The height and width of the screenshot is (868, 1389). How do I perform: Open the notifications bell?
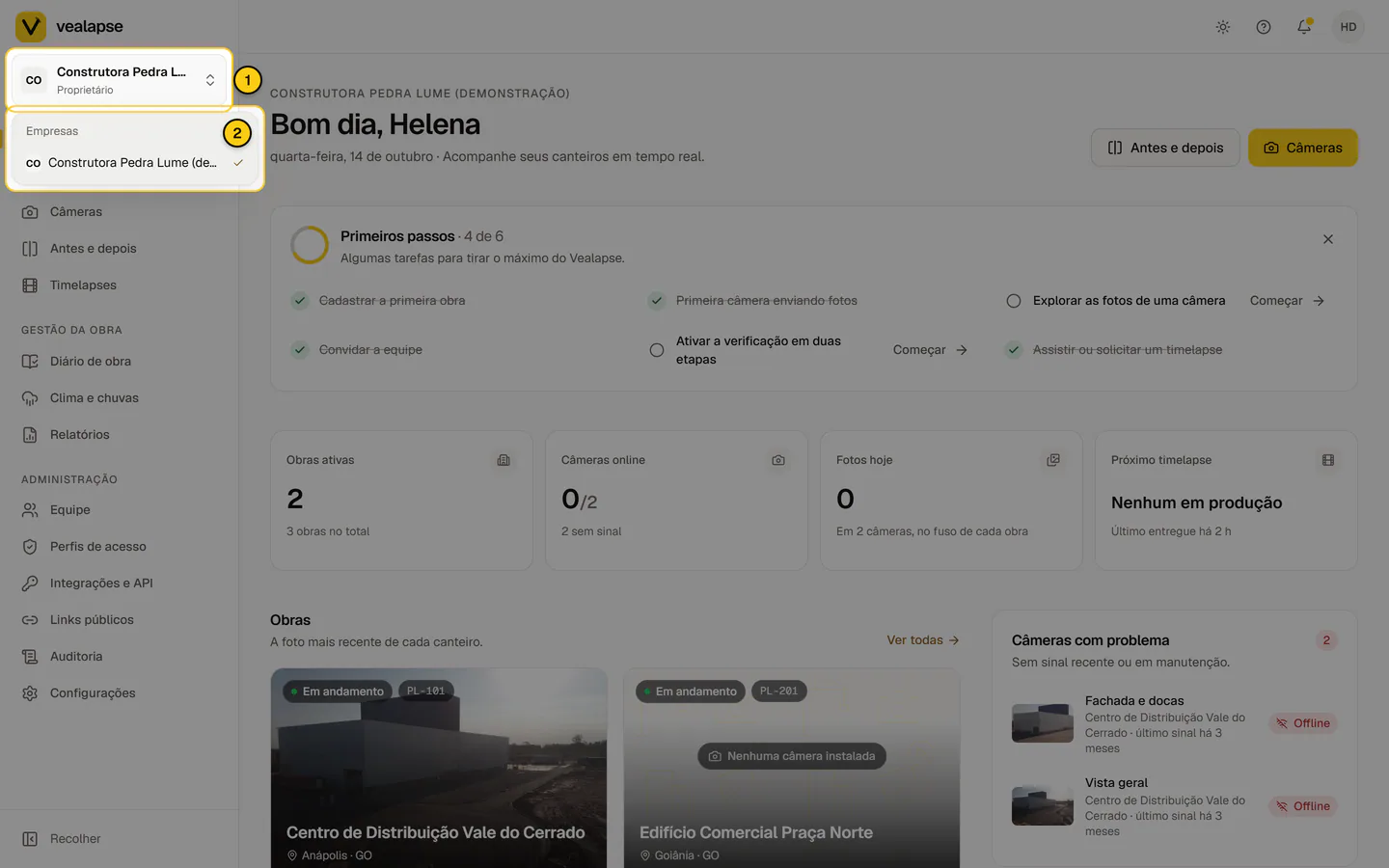[1304, 27]
